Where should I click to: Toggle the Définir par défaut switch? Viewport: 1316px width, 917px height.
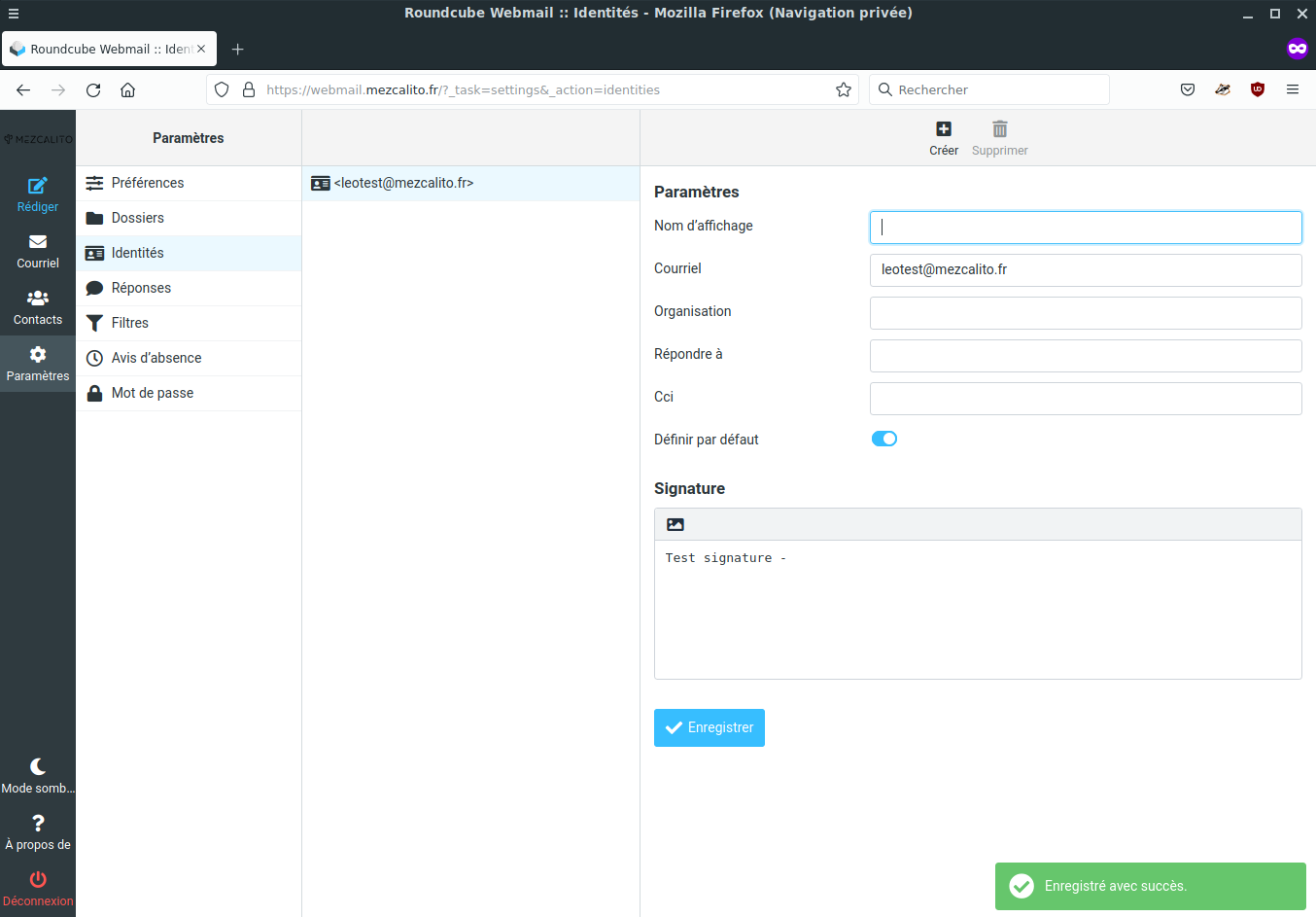(x=883, y=439)
